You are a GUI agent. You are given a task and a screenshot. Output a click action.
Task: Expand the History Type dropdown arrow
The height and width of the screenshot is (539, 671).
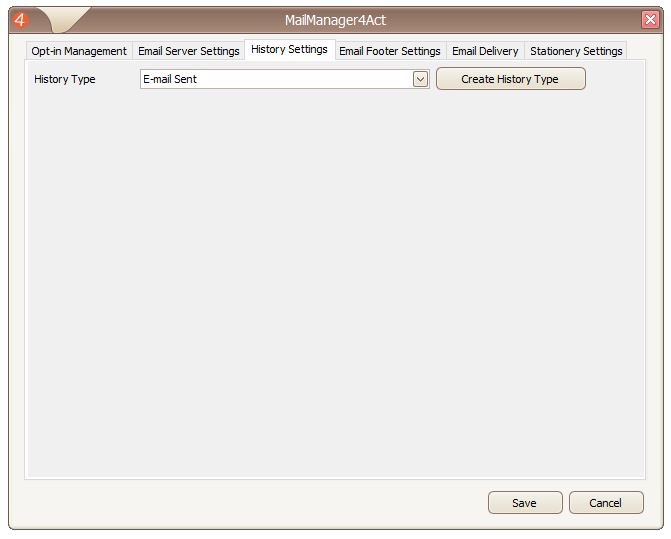point(420,79)
